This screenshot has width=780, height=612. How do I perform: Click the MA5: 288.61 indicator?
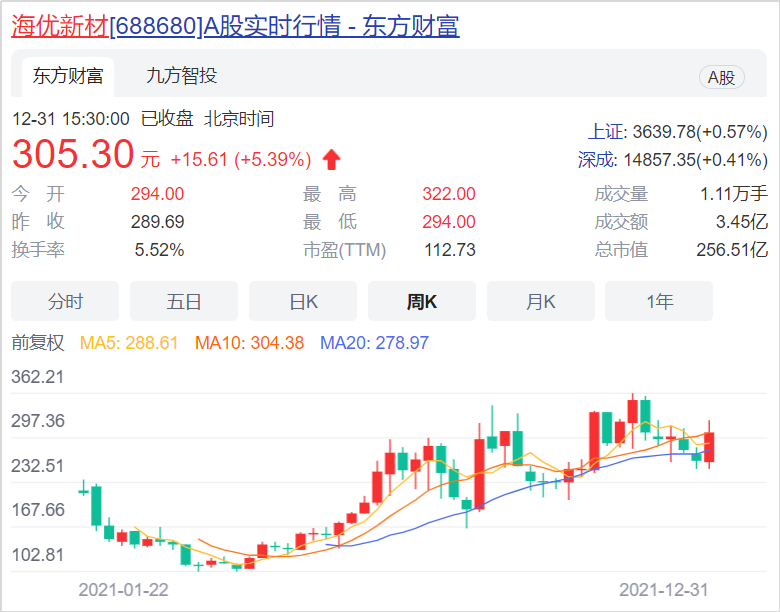point(129,342)
